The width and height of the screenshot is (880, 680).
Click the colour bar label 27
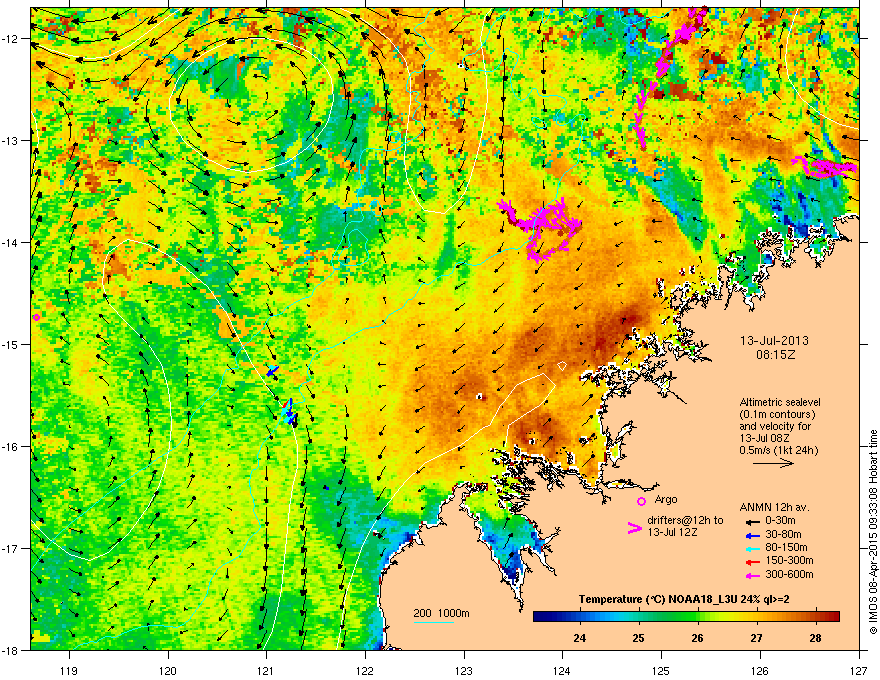pyautogui.click(x=757, y=638)
